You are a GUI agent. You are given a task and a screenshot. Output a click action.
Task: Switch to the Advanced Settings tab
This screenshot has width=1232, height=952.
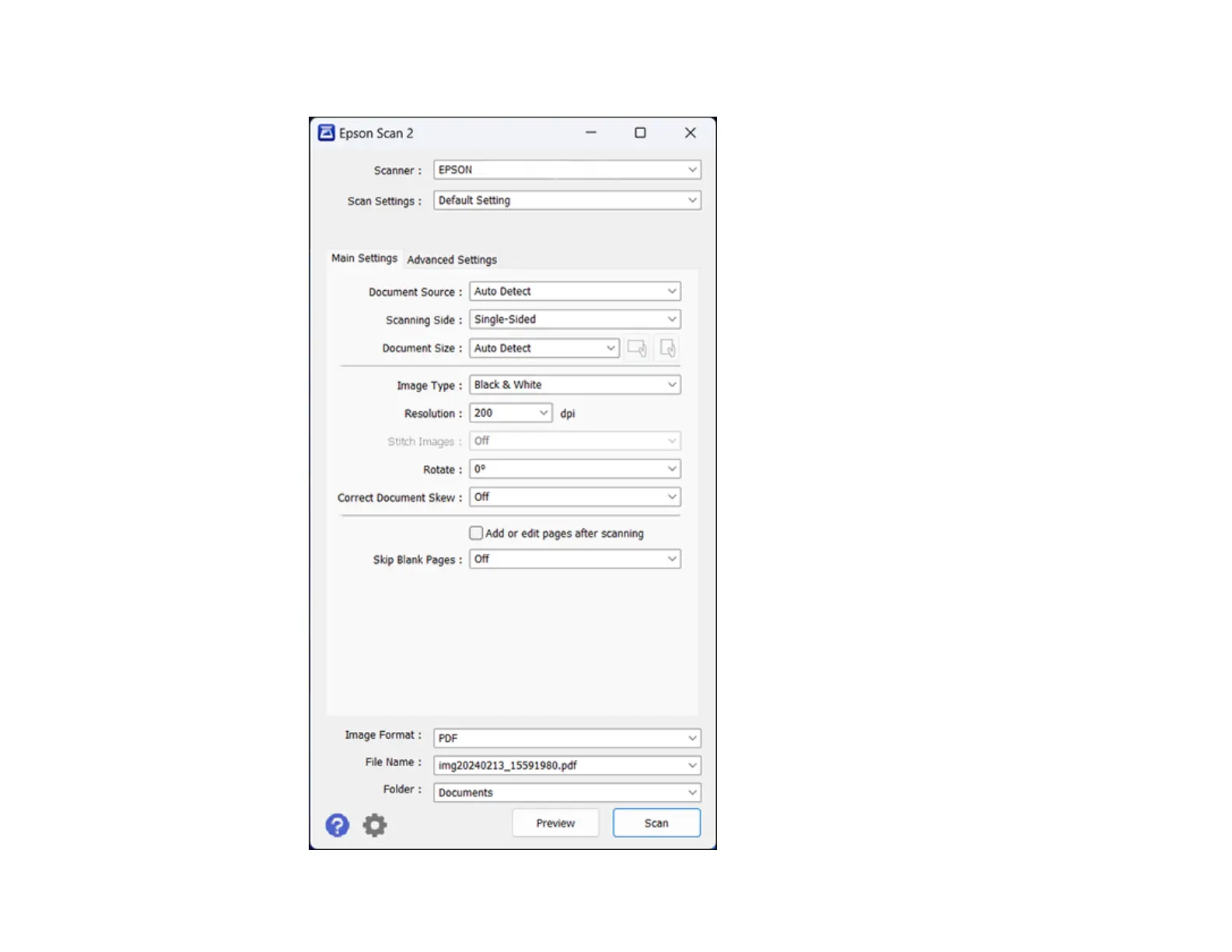452,260
